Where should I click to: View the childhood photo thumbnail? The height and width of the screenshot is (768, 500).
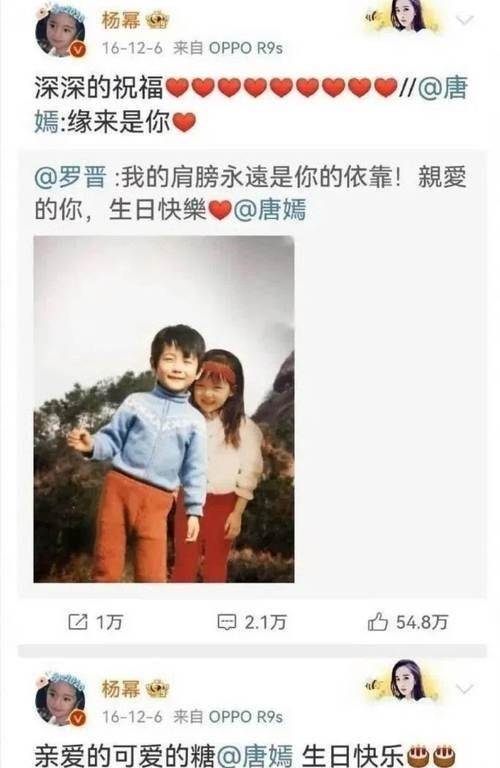(x=164, y=409)
